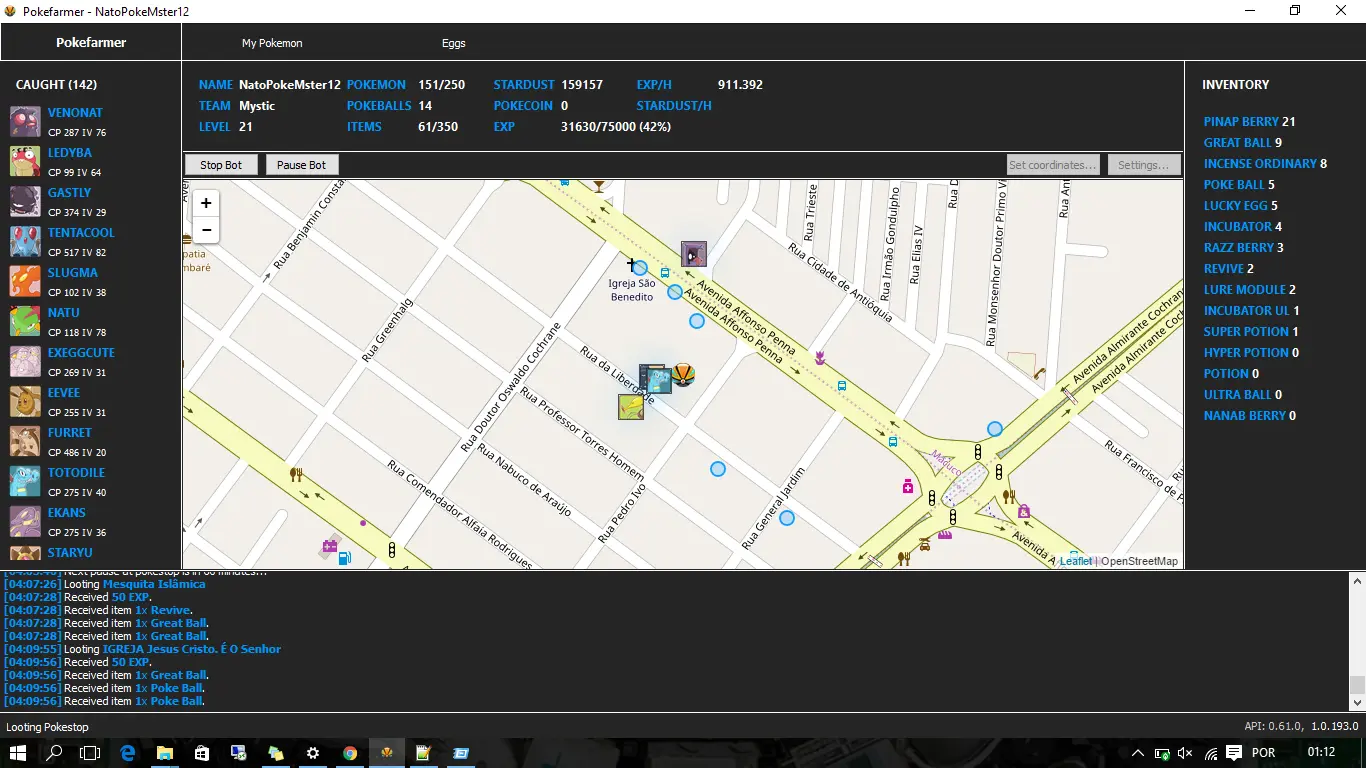Click Tentacool's icon in the caught list

pos(25,242)
